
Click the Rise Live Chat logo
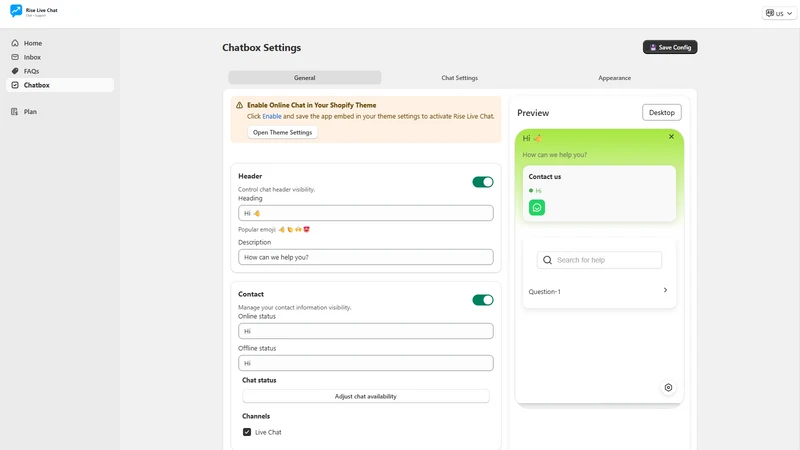click(x=34, y=11)
